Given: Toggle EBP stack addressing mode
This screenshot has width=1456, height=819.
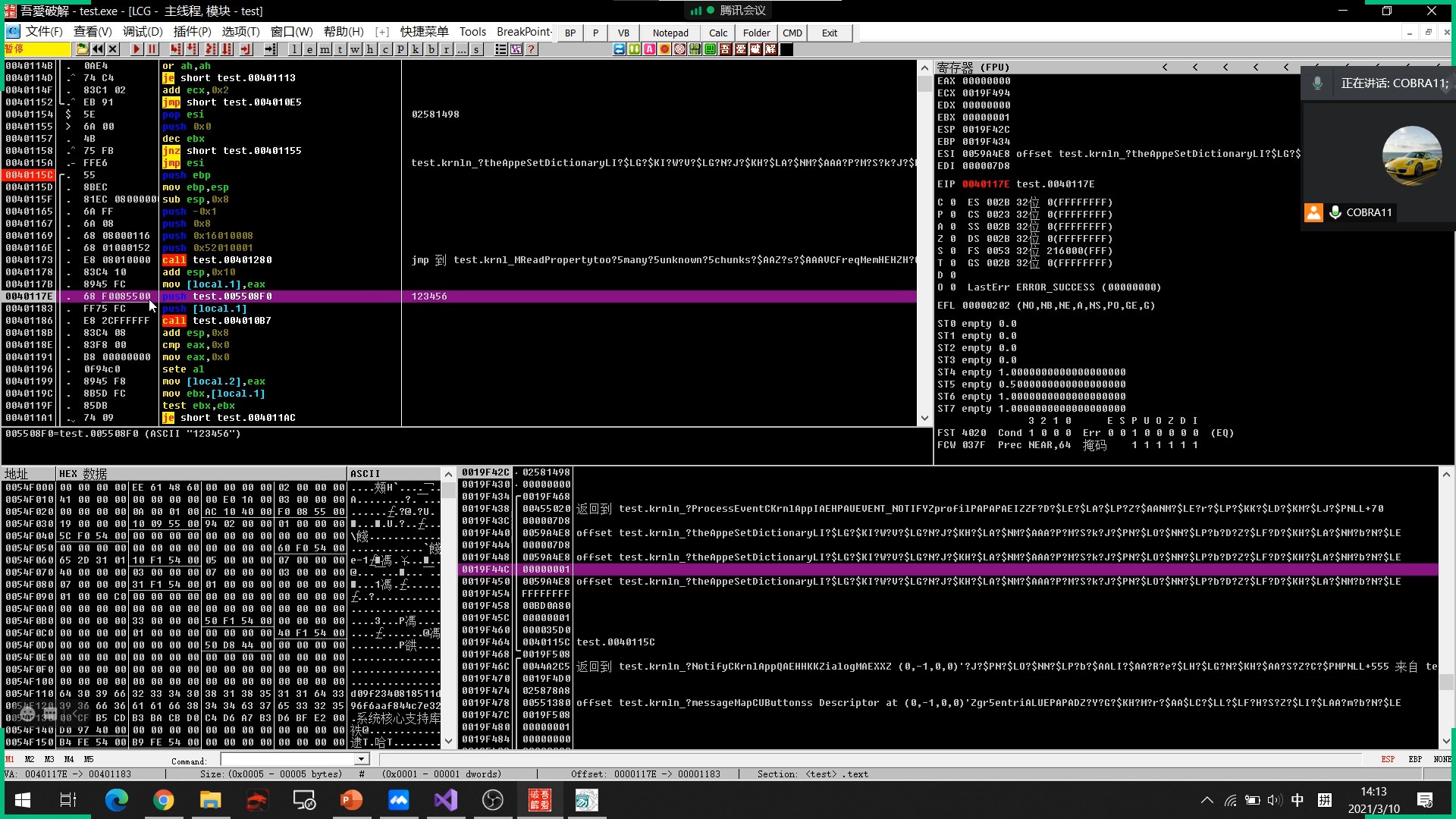Looking at the screenshot, I should click(x=1415, y=759).
